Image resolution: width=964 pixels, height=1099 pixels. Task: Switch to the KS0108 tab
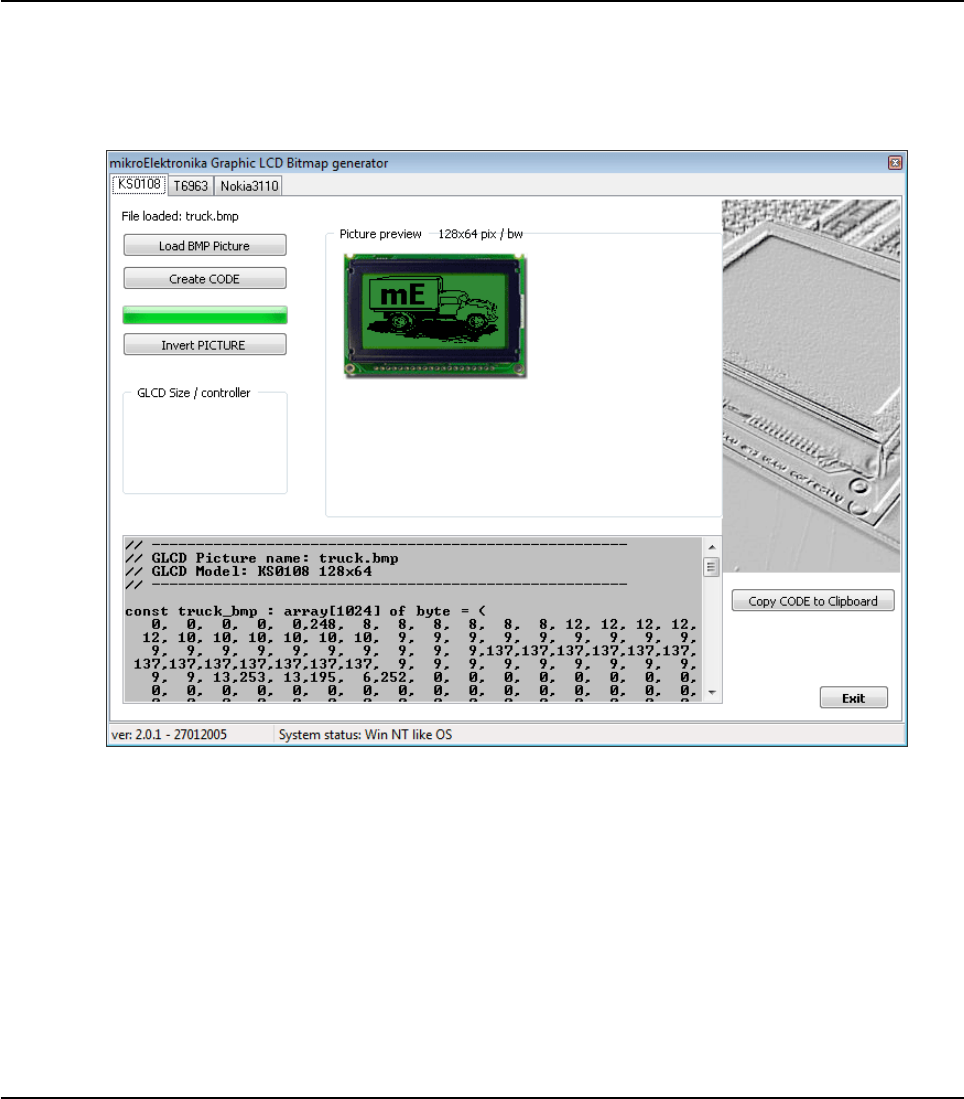pos(139,185)
